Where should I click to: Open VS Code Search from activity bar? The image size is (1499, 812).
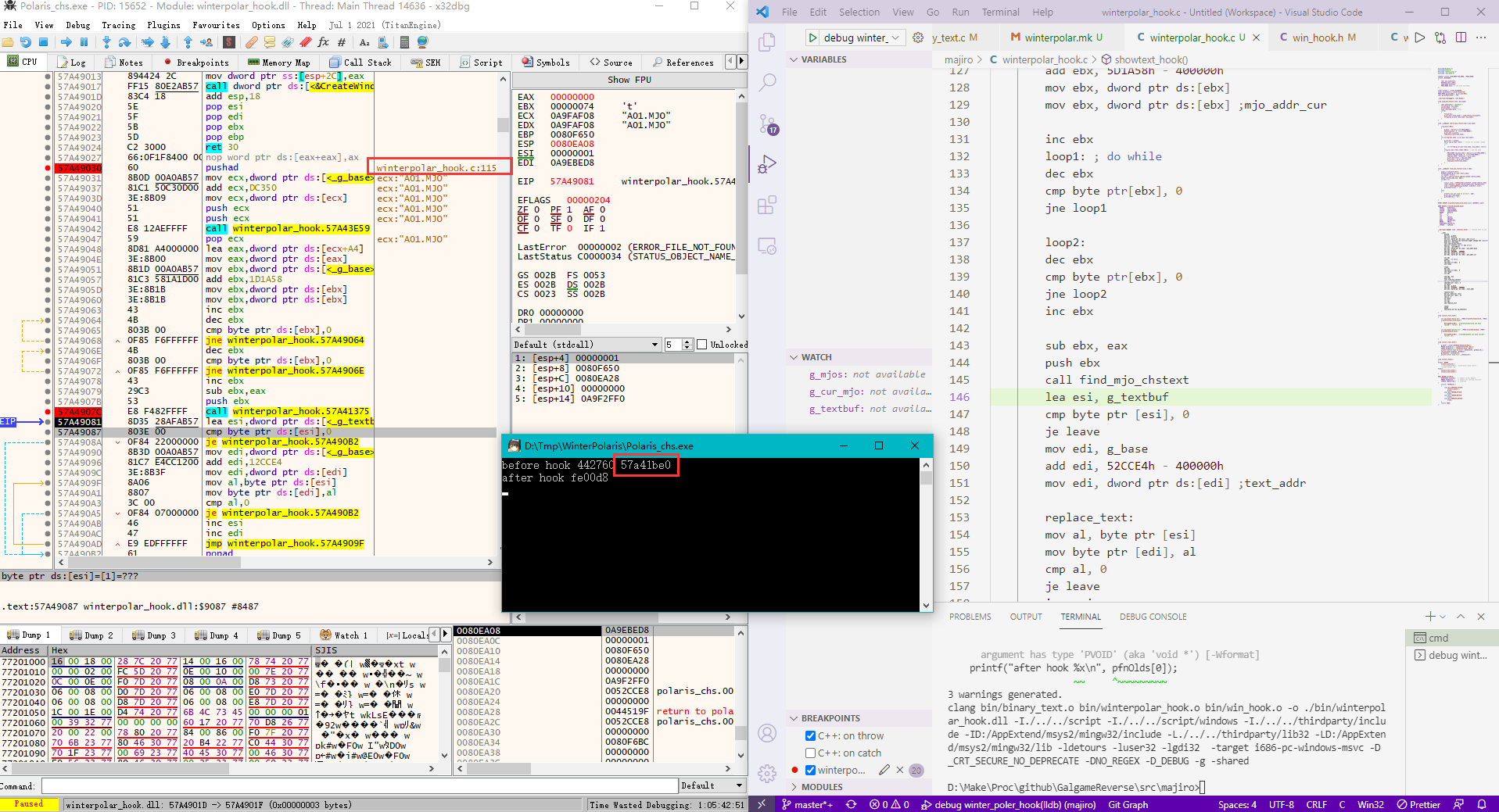pyautogui.click(x=768, y=82)
